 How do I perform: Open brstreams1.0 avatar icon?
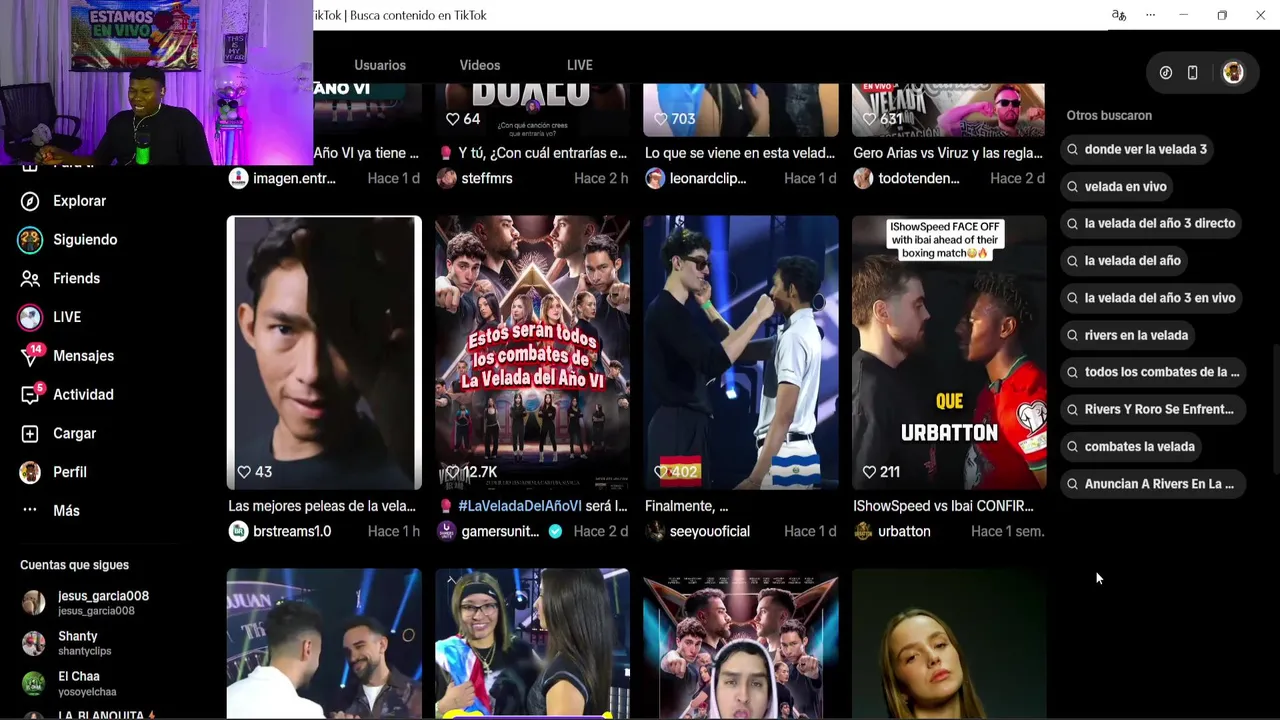point(238,532)
